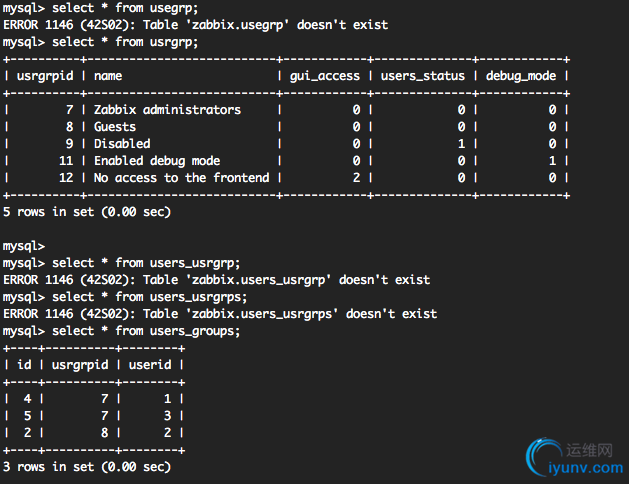Click the Guests group name

(115, 127)
